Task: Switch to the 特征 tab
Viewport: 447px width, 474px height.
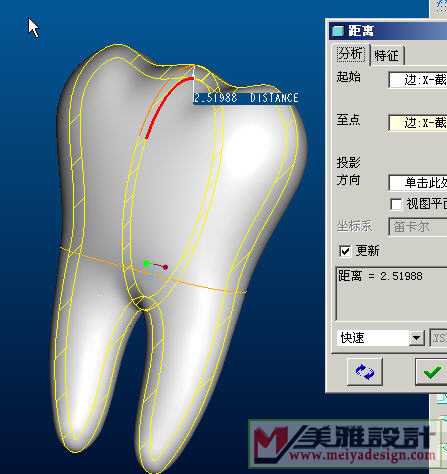Action: [387, 55]
